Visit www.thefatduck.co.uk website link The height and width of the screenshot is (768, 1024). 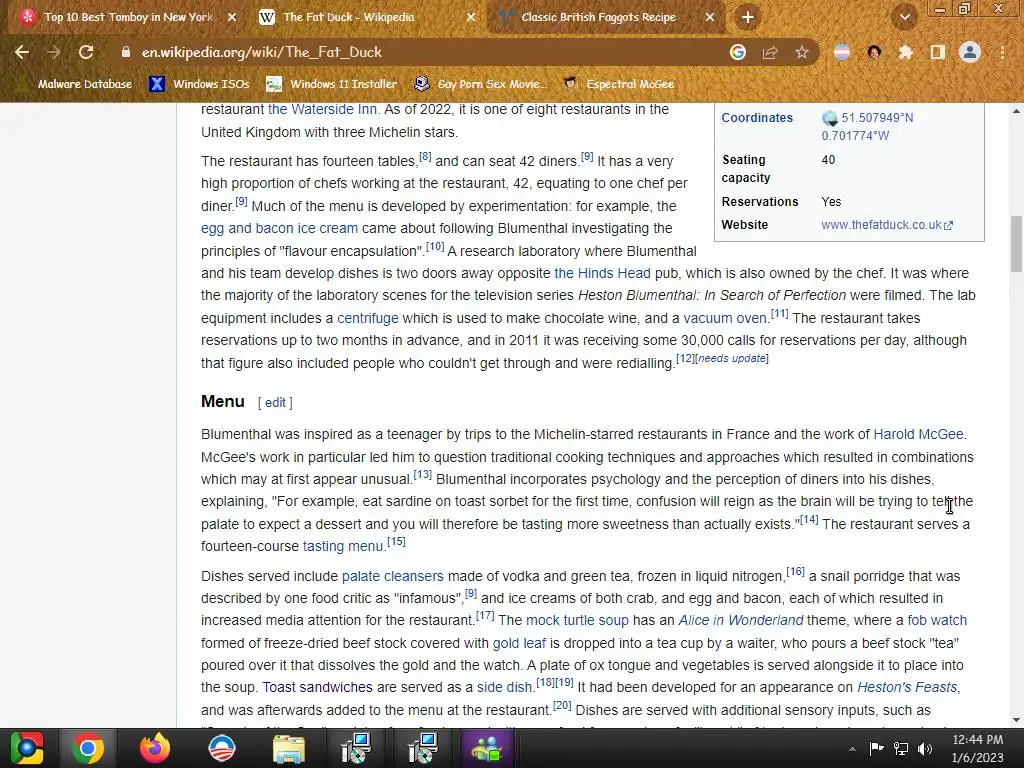887,225
